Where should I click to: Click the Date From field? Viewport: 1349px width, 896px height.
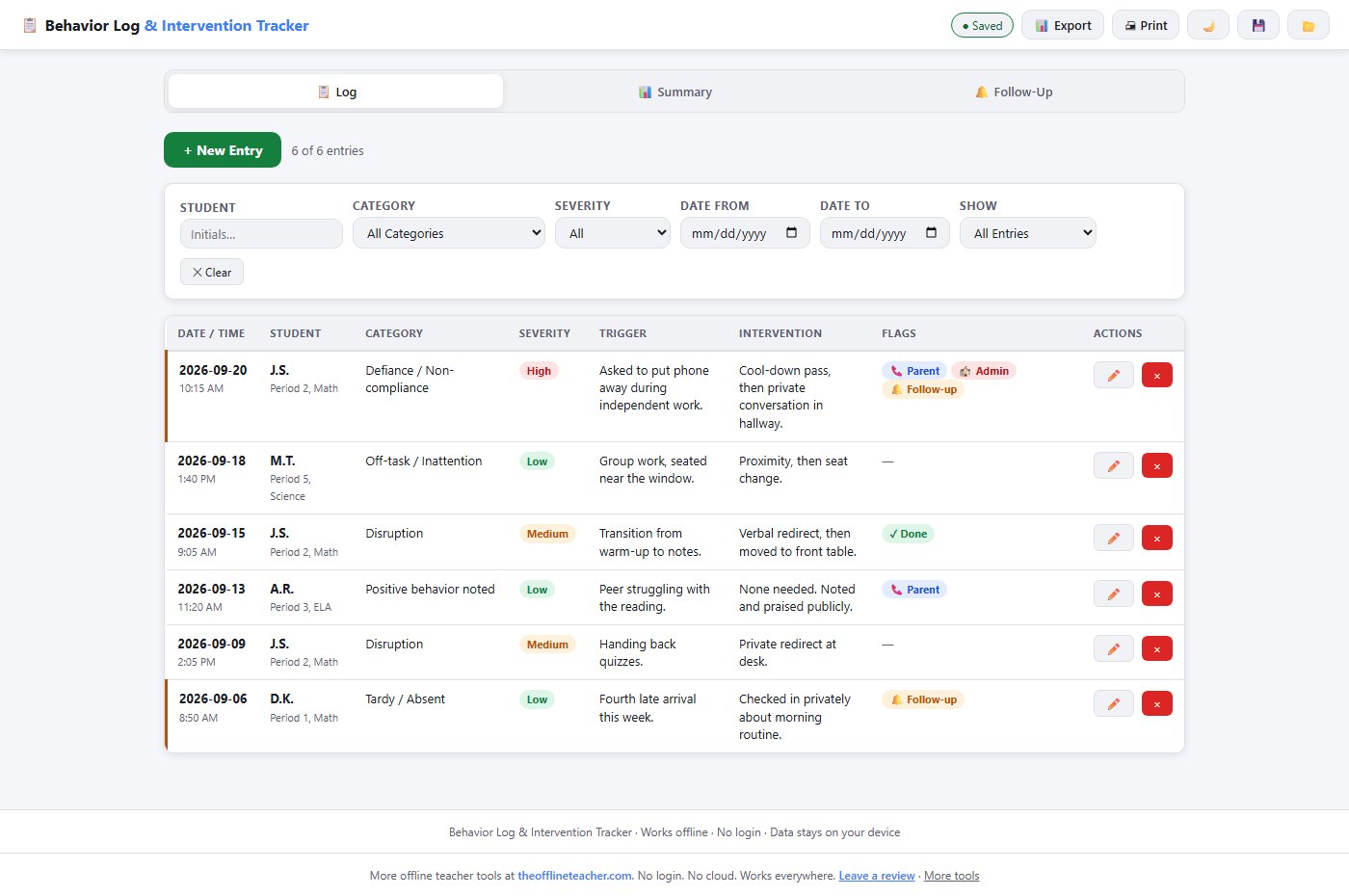pos(745,233)
